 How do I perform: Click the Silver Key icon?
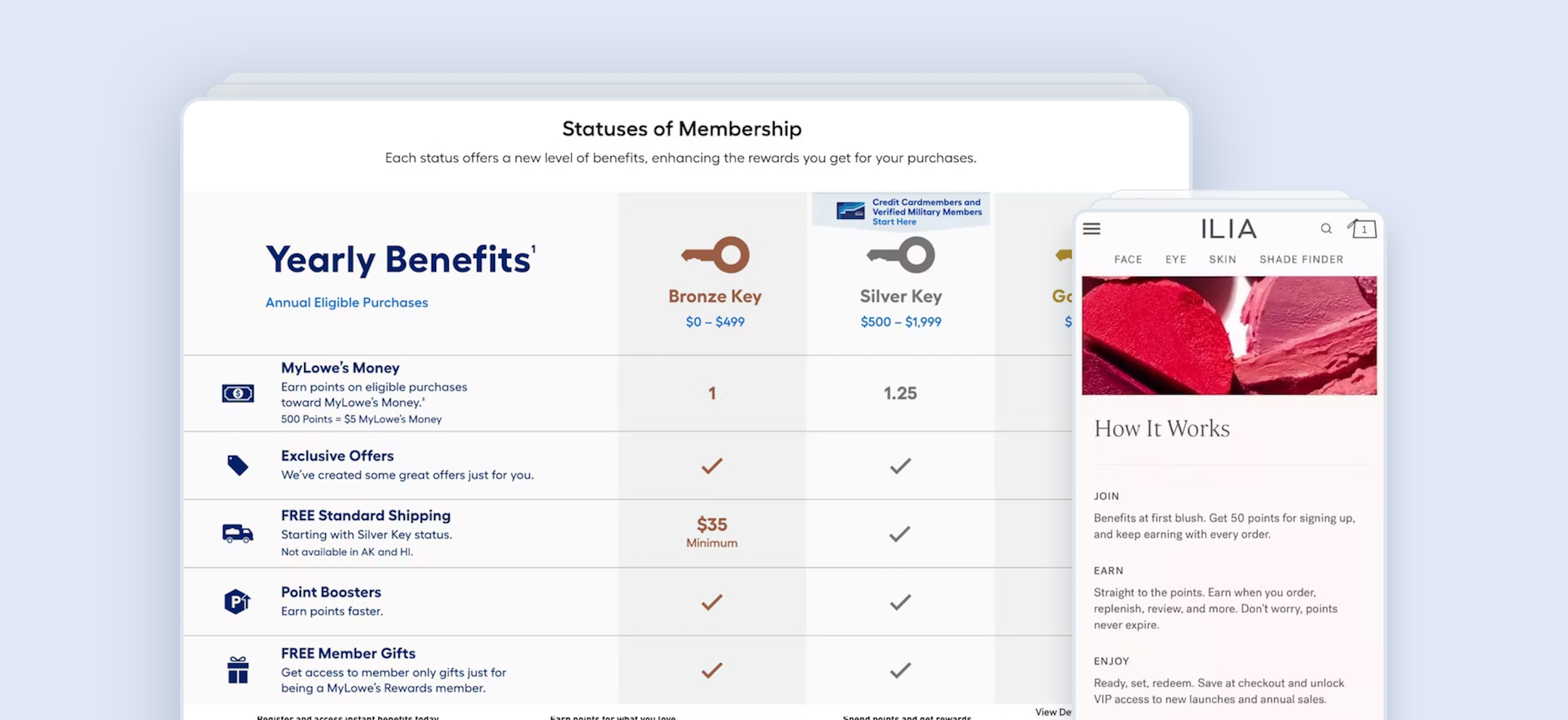(x=901, y=255)
